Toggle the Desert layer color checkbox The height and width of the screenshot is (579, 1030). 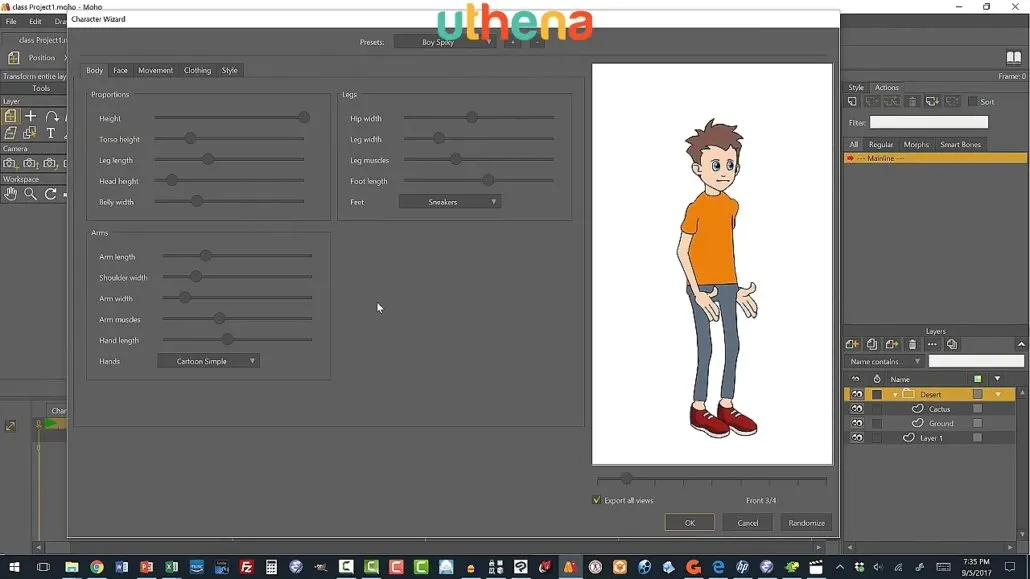pyautogui.click(x=977, y=394)
